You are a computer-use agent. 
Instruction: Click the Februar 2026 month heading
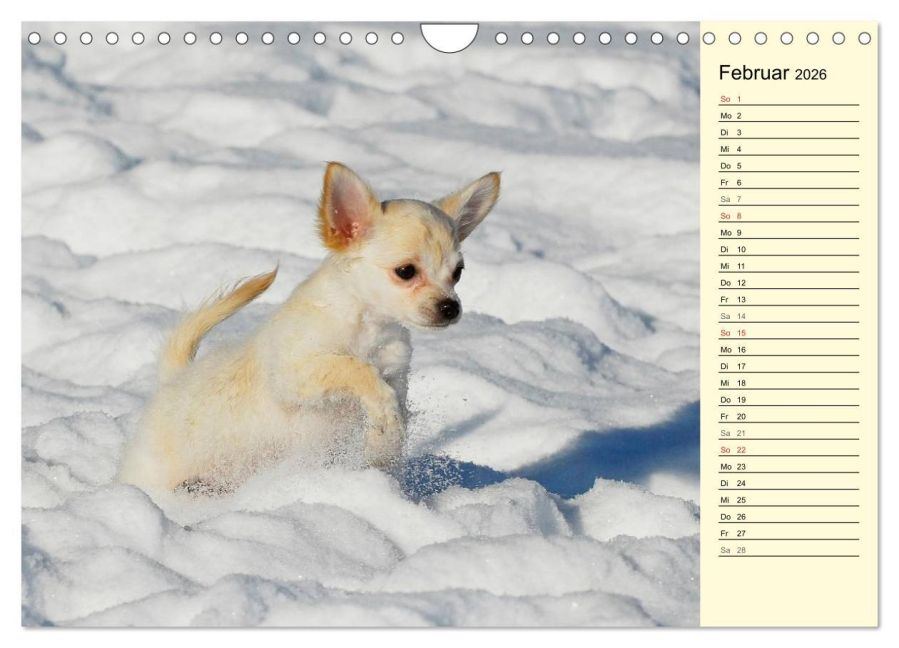point(772,73)
